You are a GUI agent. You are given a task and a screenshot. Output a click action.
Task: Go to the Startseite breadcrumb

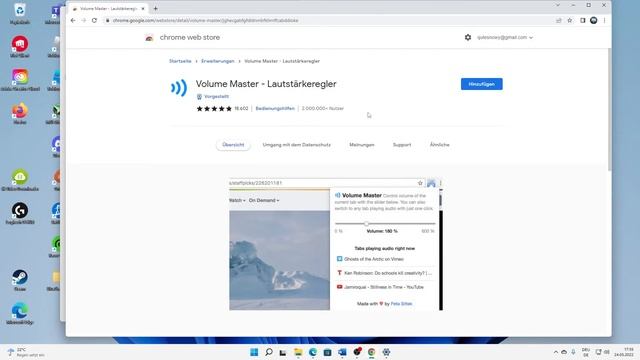pyautogui.click(x=180, y=61)
